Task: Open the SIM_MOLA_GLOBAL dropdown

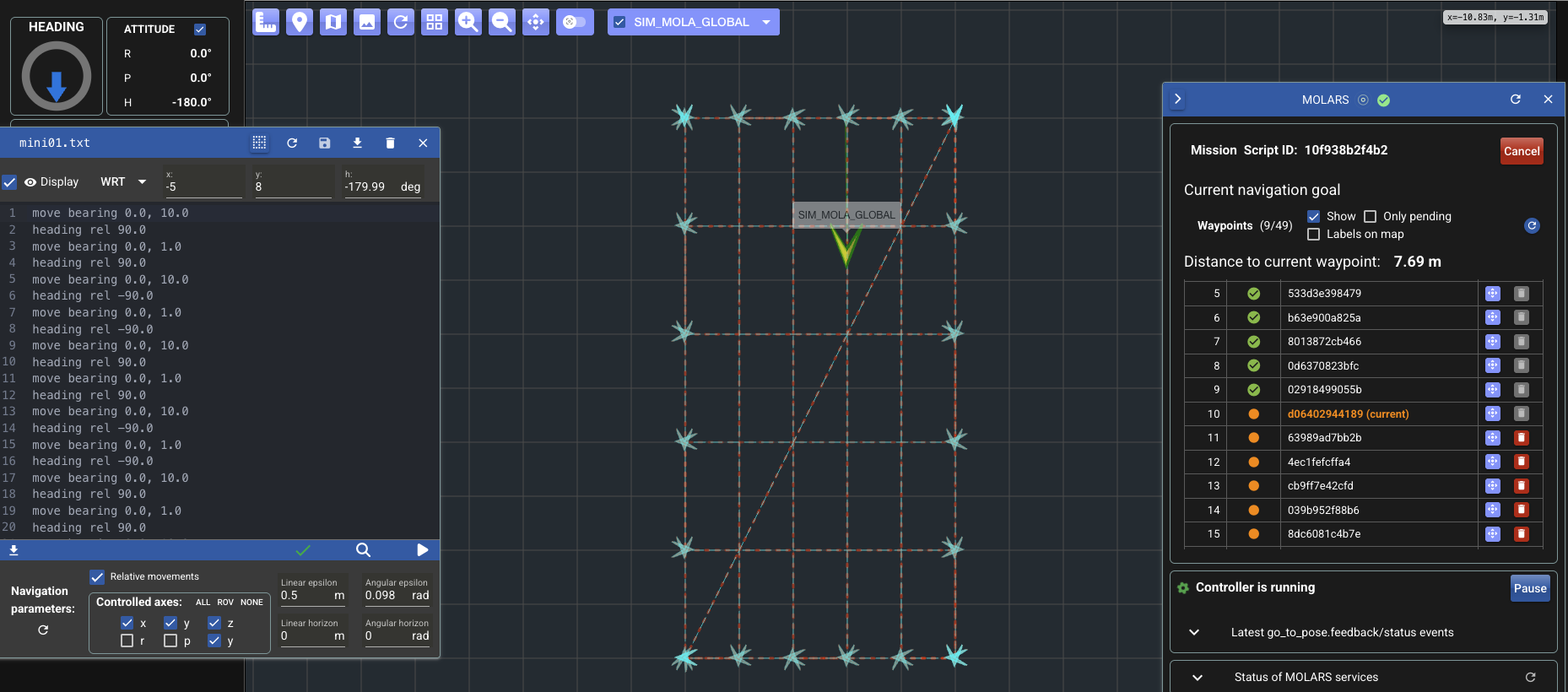Action: (766, 22)
